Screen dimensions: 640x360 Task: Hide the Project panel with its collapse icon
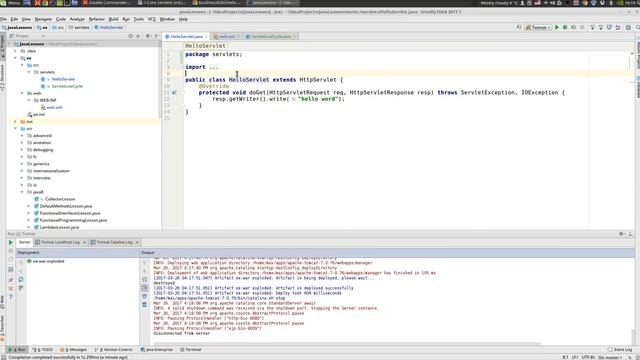click(x=156, y=36)
